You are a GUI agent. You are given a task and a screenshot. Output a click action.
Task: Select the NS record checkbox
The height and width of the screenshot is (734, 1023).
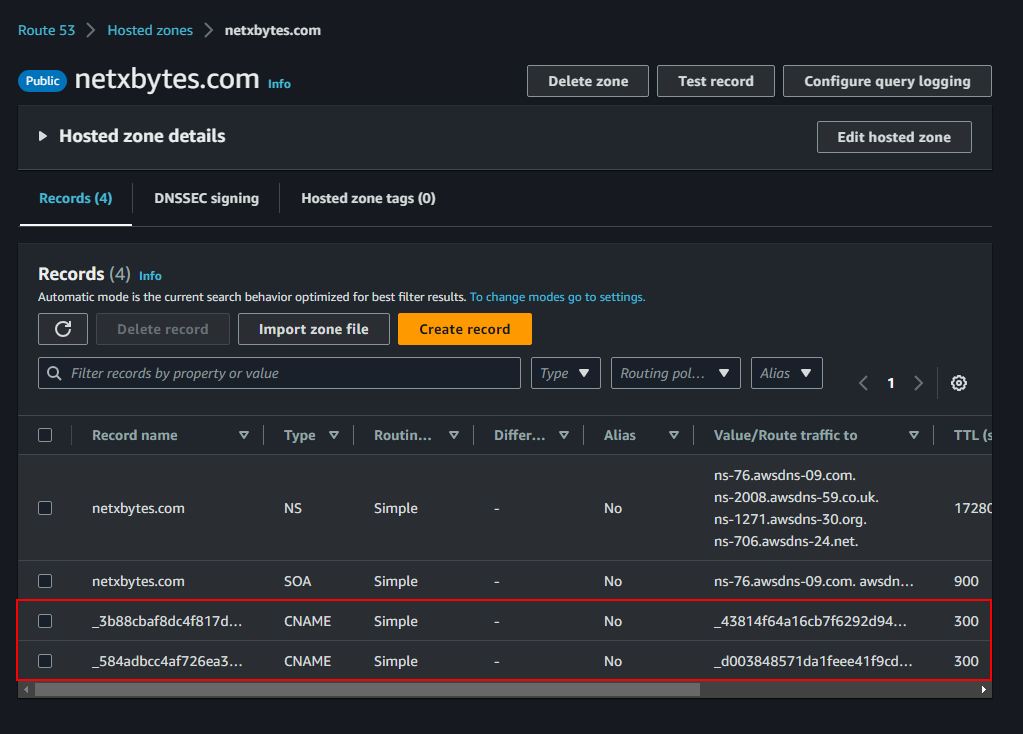pos(45,508)
